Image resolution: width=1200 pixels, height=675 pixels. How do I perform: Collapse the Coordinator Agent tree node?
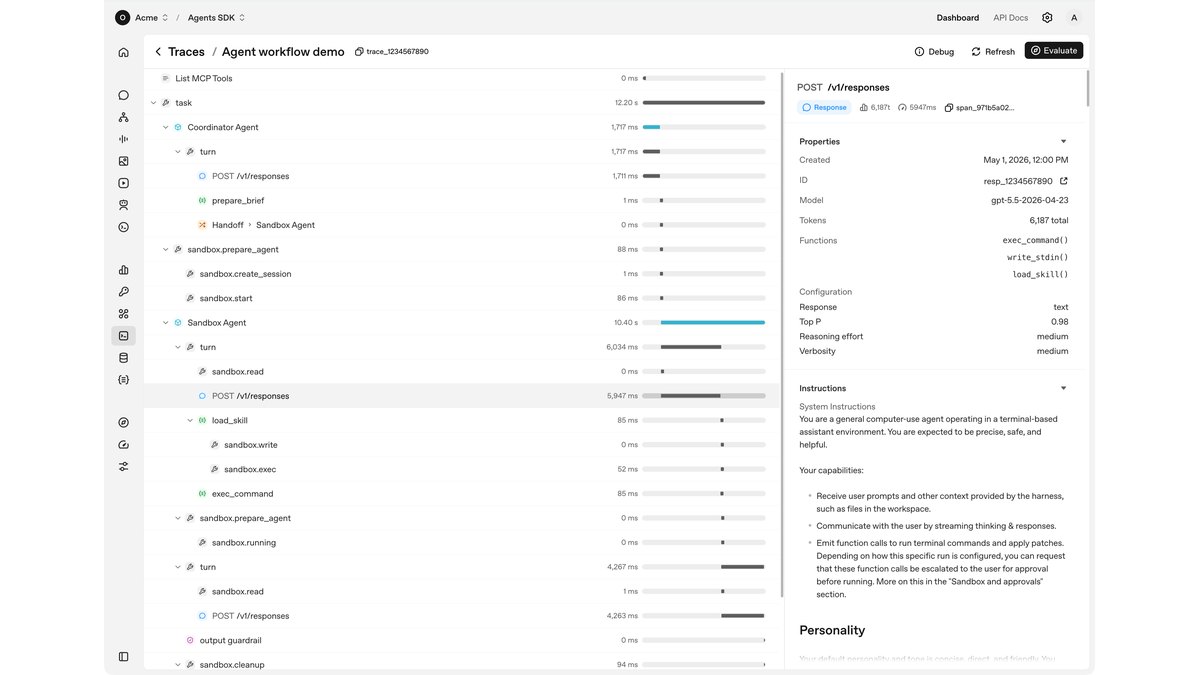166,127
